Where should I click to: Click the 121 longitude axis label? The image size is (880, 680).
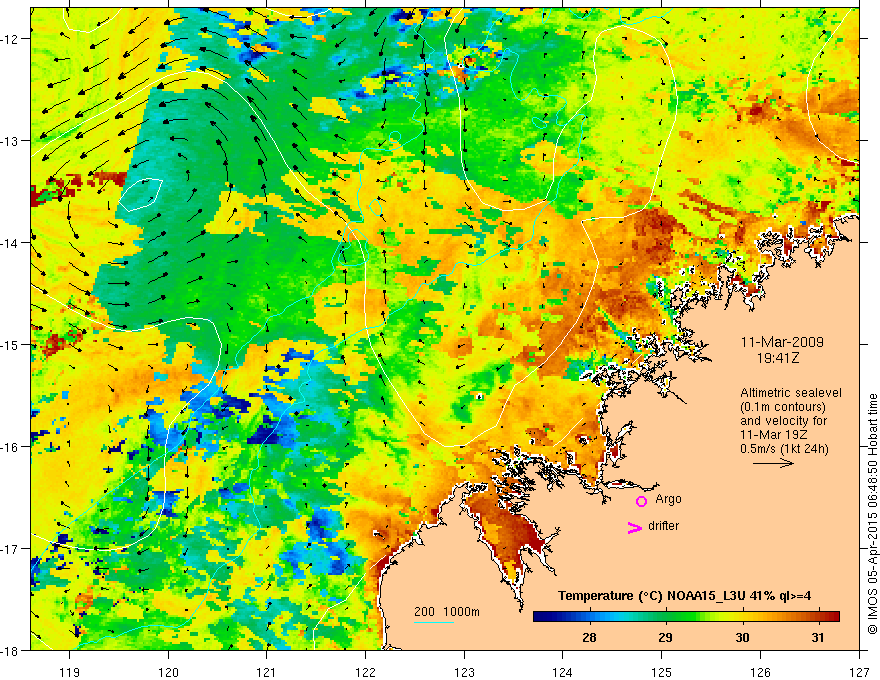267,672
